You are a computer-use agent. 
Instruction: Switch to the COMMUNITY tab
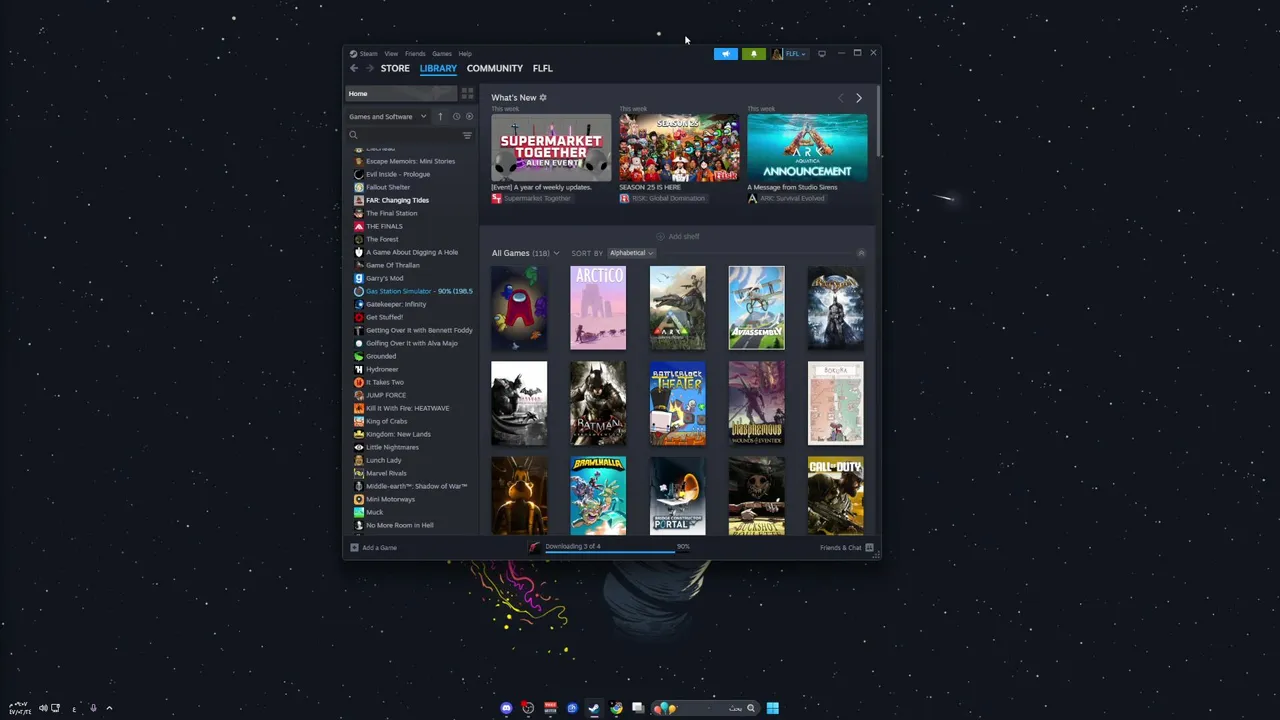click(495, 68)
